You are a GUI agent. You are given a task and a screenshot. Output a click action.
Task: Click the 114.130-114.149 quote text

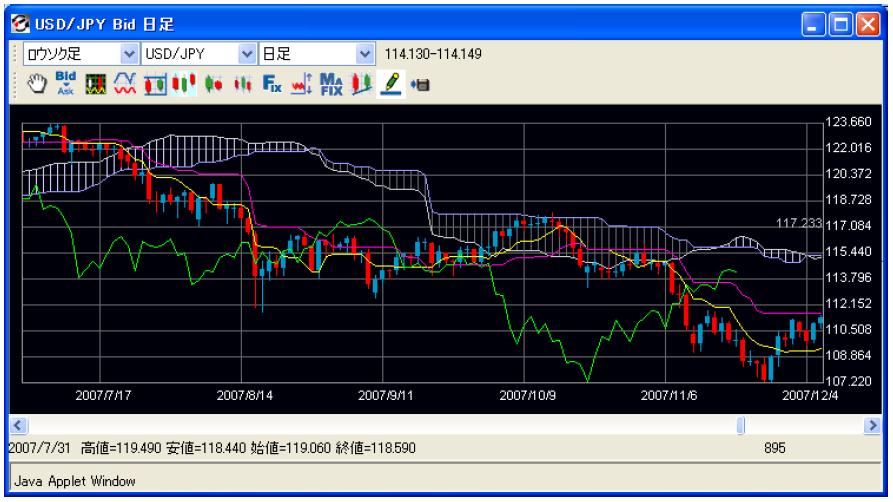tap(433, 54)
